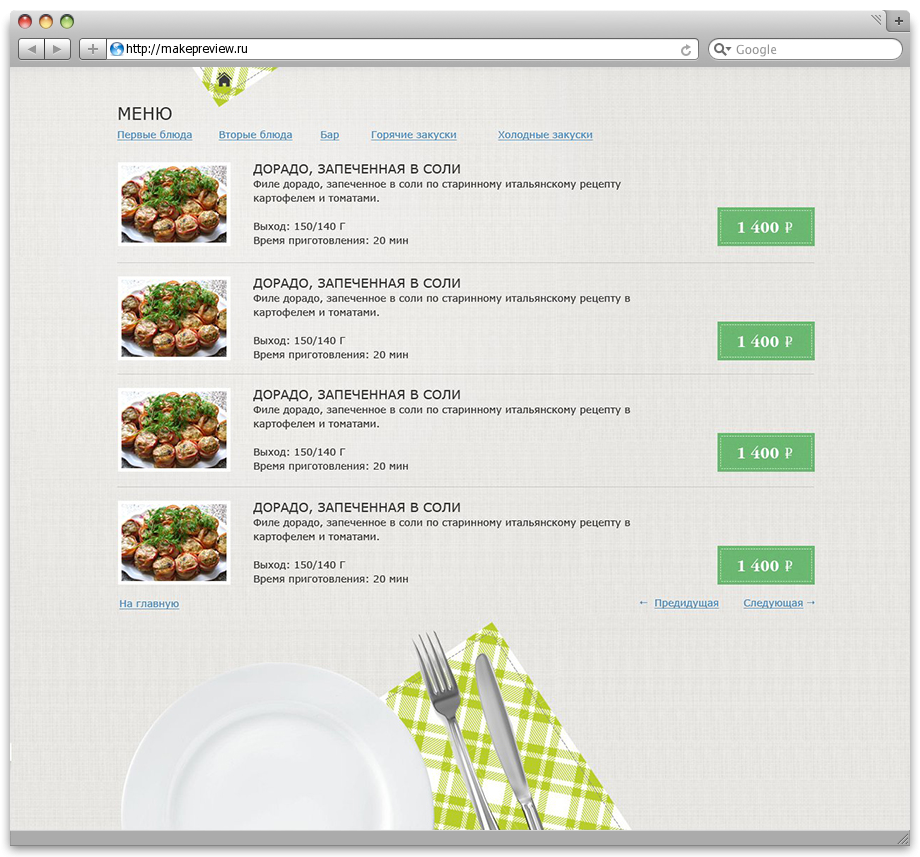Screen dimensions: 920x857
Task: Reload the page with the refresh icon
Action: 685,50
